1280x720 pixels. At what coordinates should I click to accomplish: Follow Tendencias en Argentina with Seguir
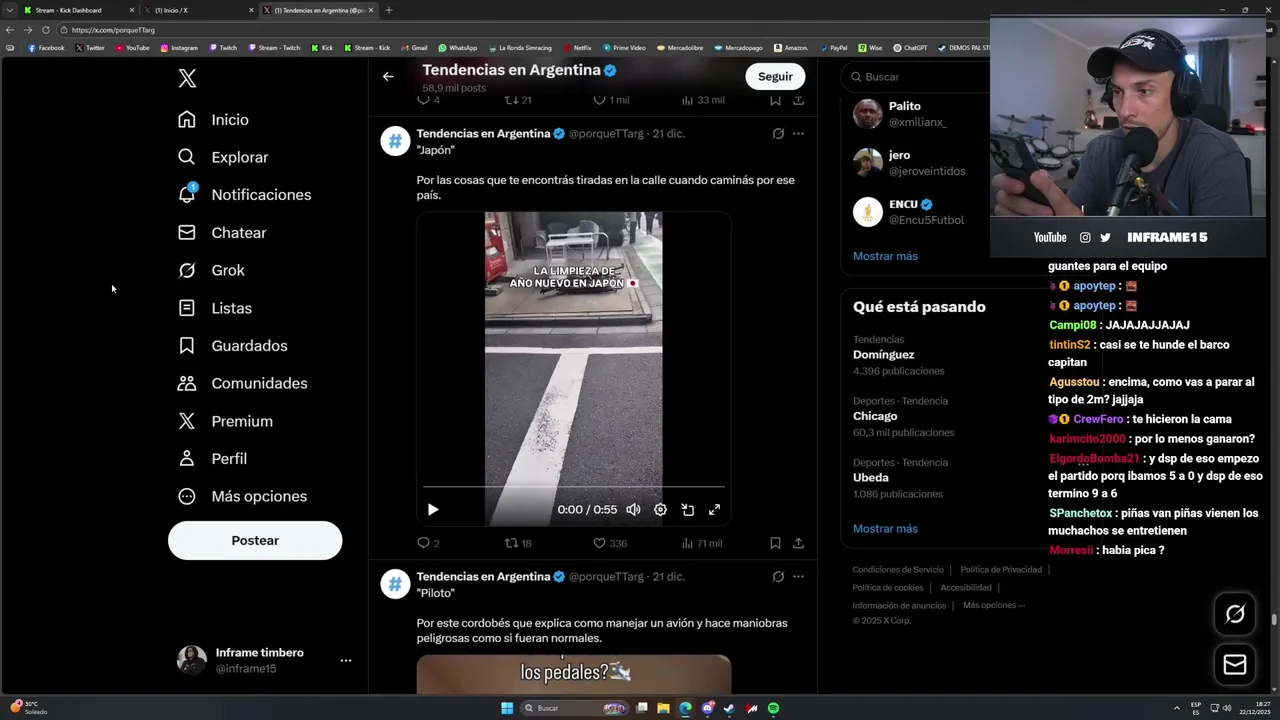775,76
